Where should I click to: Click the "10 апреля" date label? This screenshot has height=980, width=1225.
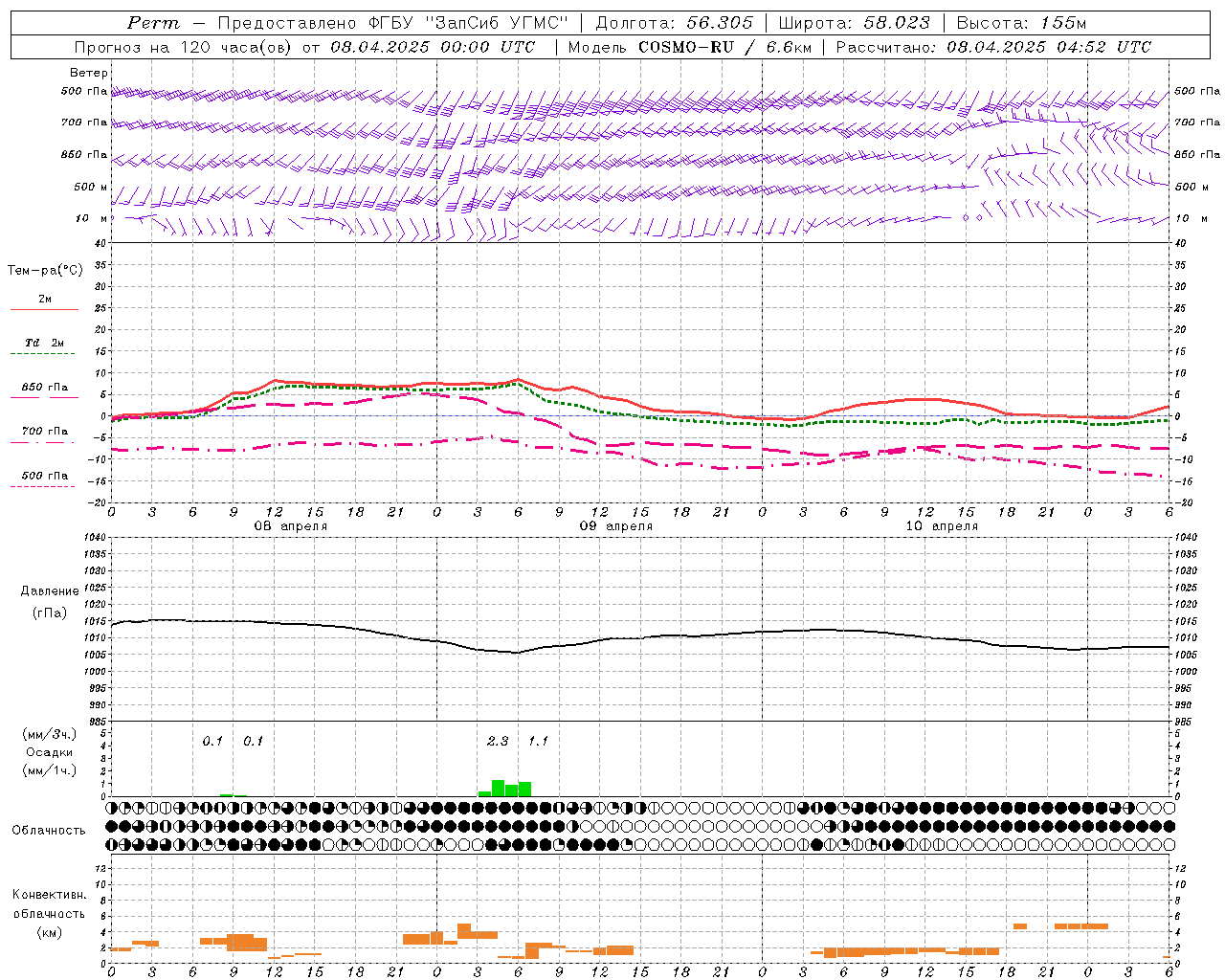[x=942, y=526]
